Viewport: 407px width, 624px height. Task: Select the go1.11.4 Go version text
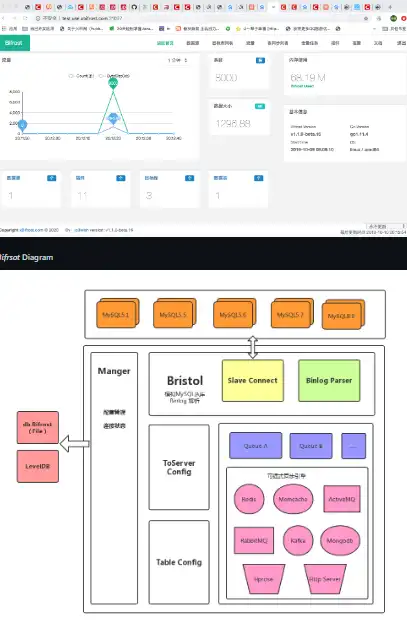(359, 134)
